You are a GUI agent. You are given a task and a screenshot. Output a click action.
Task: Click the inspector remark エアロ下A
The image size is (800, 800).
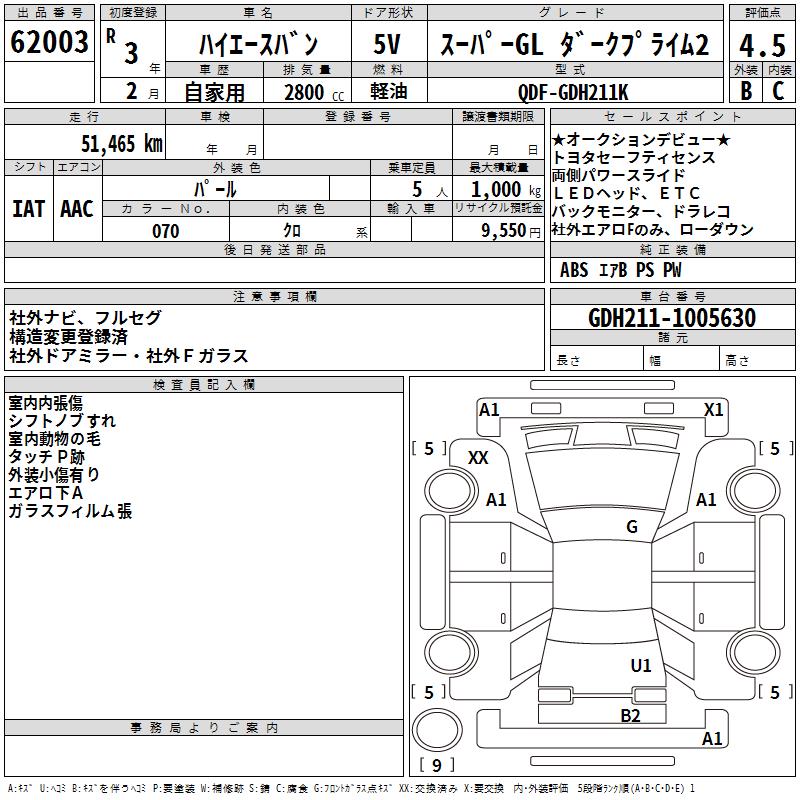click(x=45, y=493)
